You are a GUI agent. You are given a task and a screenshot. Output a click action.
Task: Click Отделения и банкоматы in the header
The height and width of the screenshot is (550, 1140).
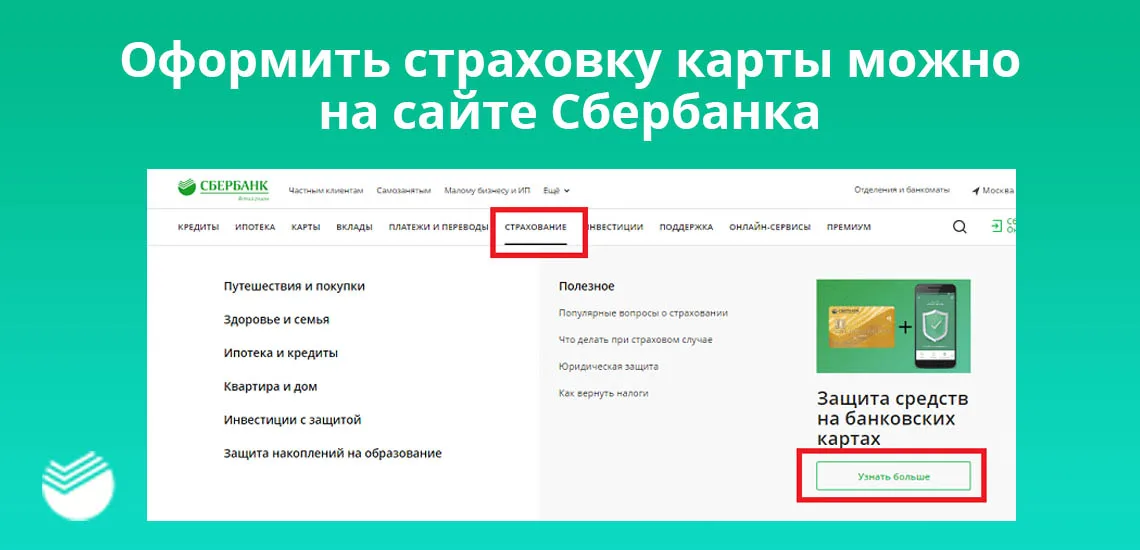[x=900, y=190]
